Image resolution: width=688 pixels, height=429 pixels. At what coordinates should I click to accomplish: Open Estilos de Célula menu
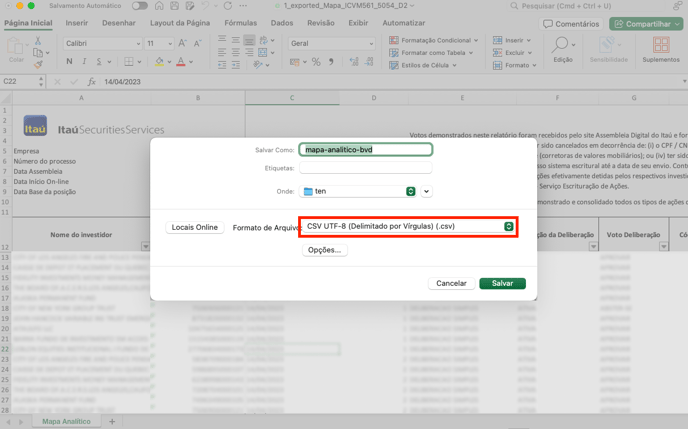point(423,65)
